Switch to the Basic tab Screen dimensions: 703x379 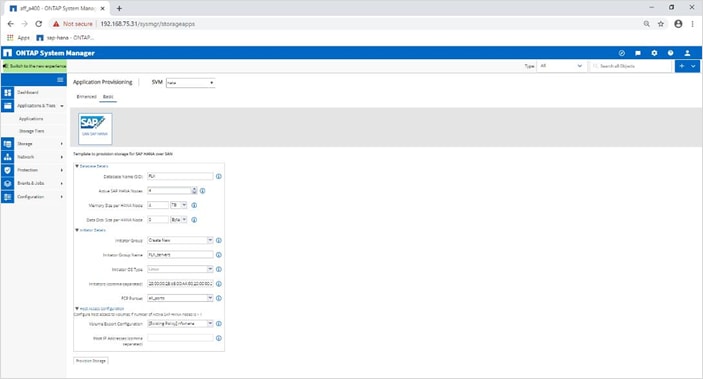(x=108, y=96)
